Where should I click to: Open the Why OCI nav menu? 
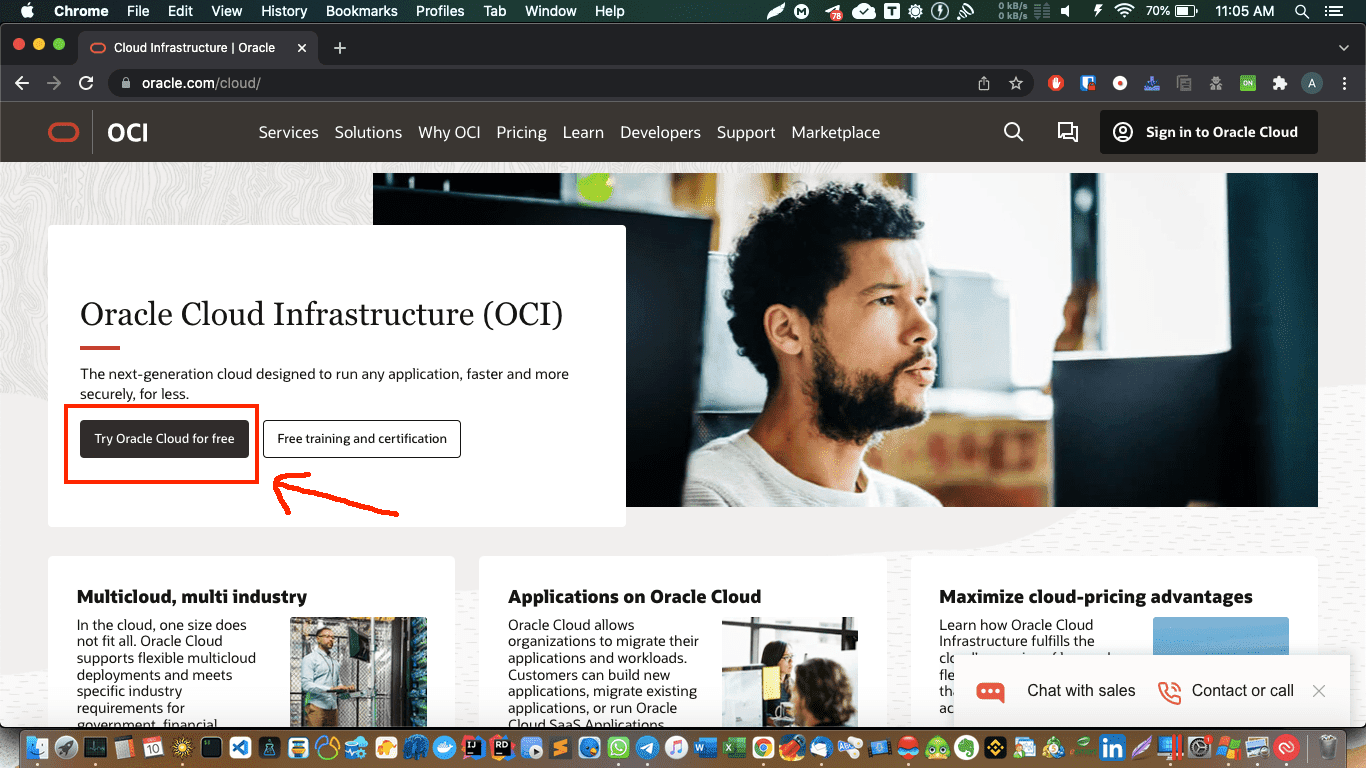(449, 132)
